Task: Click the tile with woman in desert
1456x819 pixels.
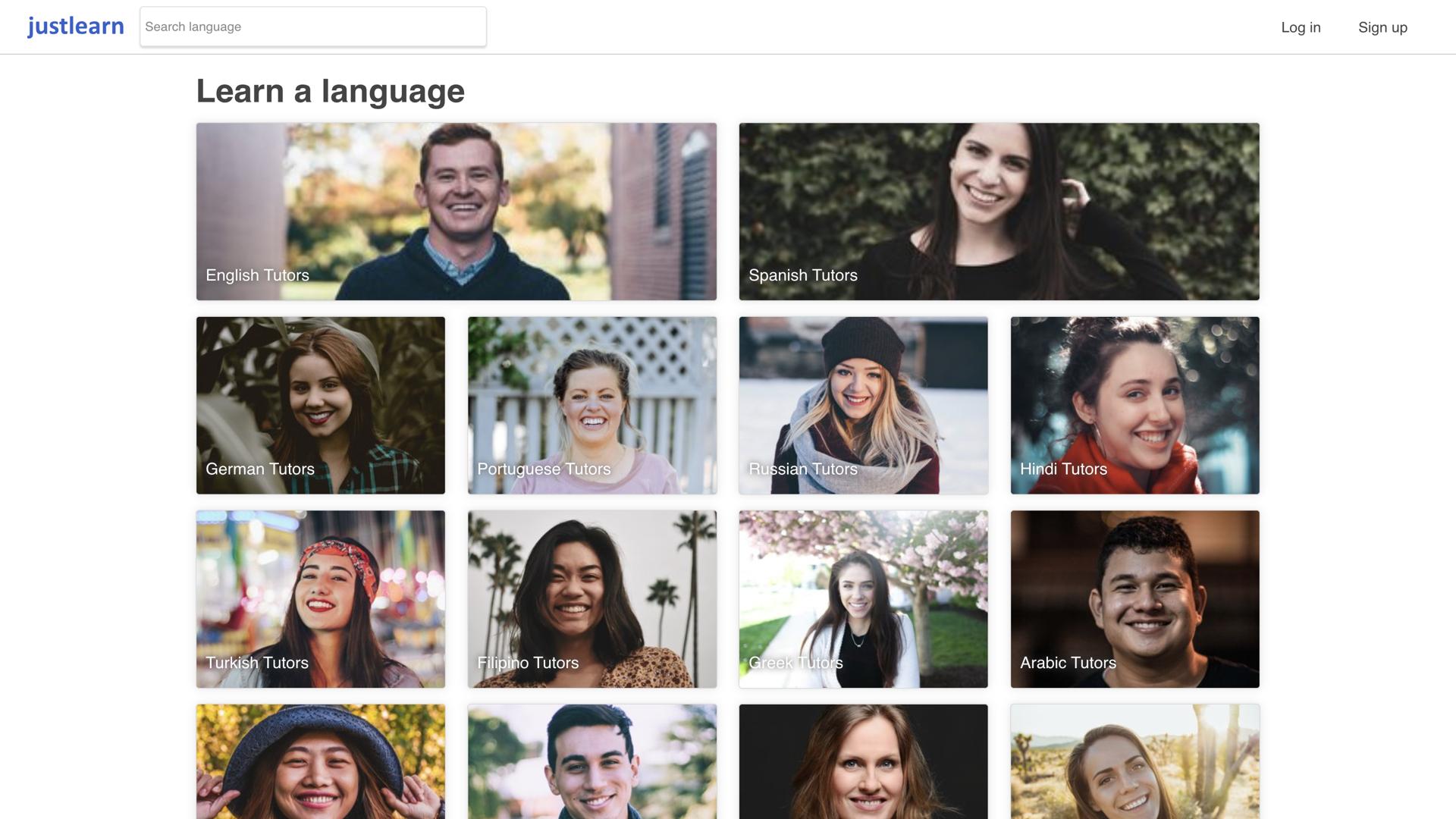Action: click(x=1135, y=761)
